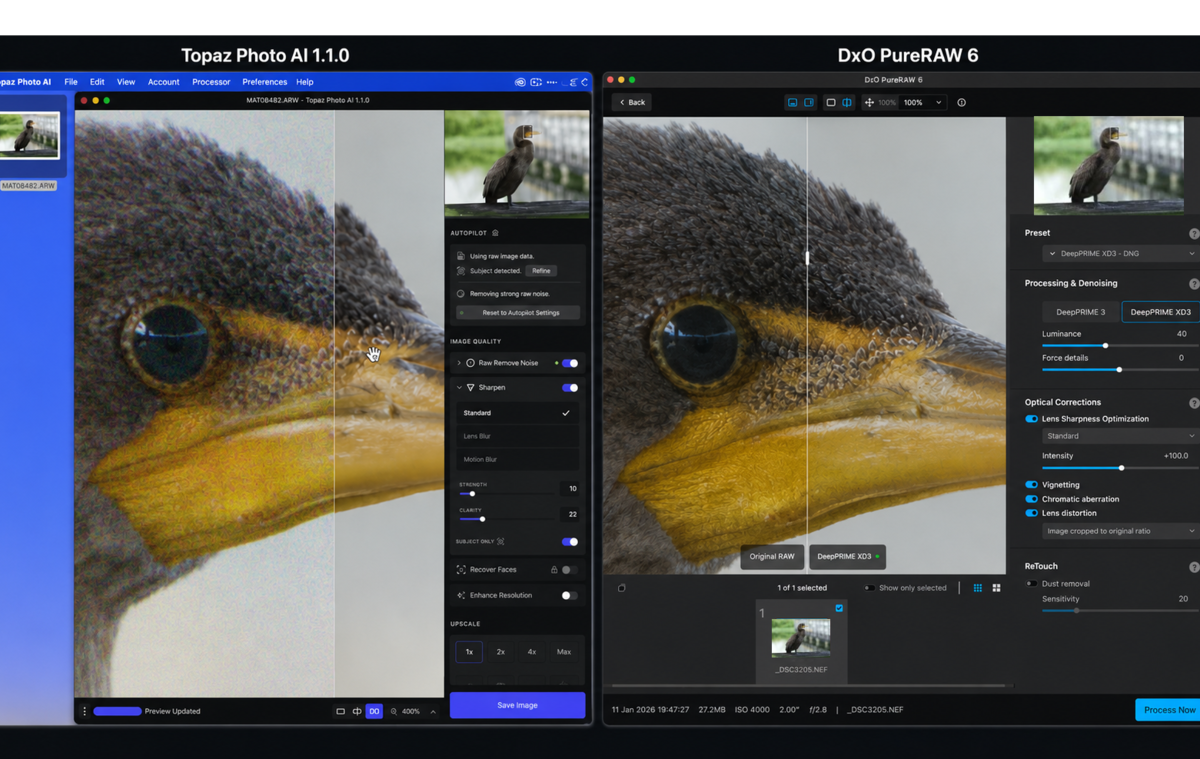Click Save Image in Topaz

click(517, 705)
